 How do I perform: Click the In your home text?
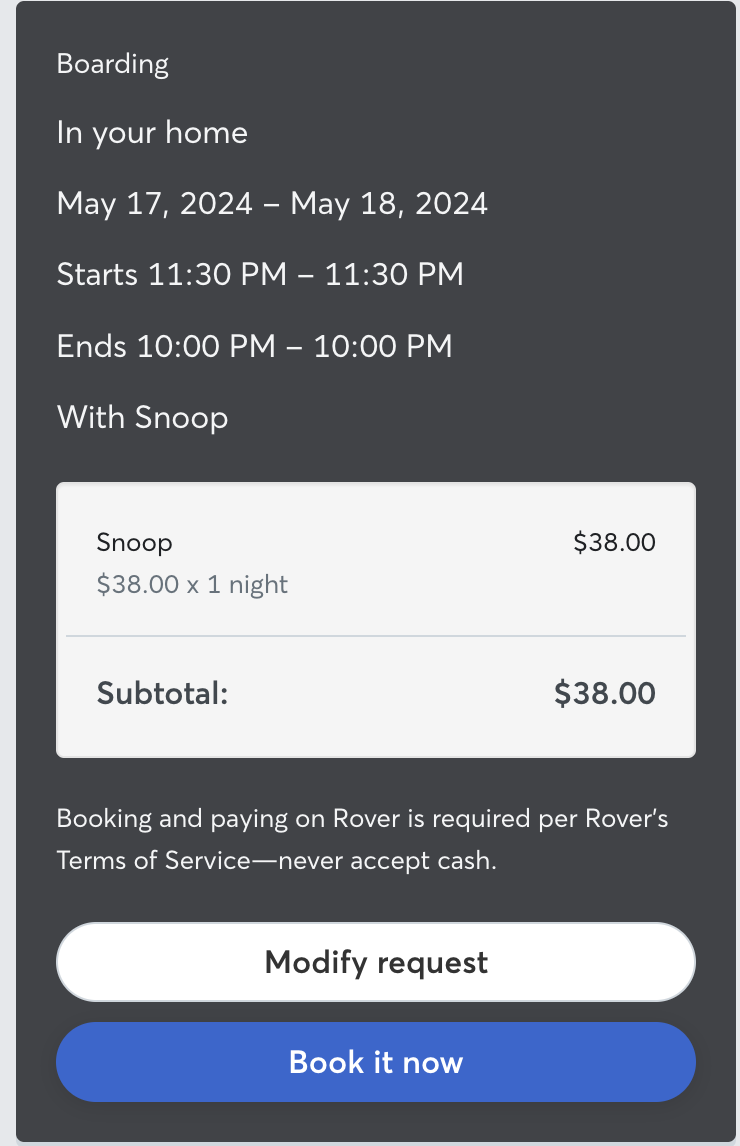[x=152, y=133]
